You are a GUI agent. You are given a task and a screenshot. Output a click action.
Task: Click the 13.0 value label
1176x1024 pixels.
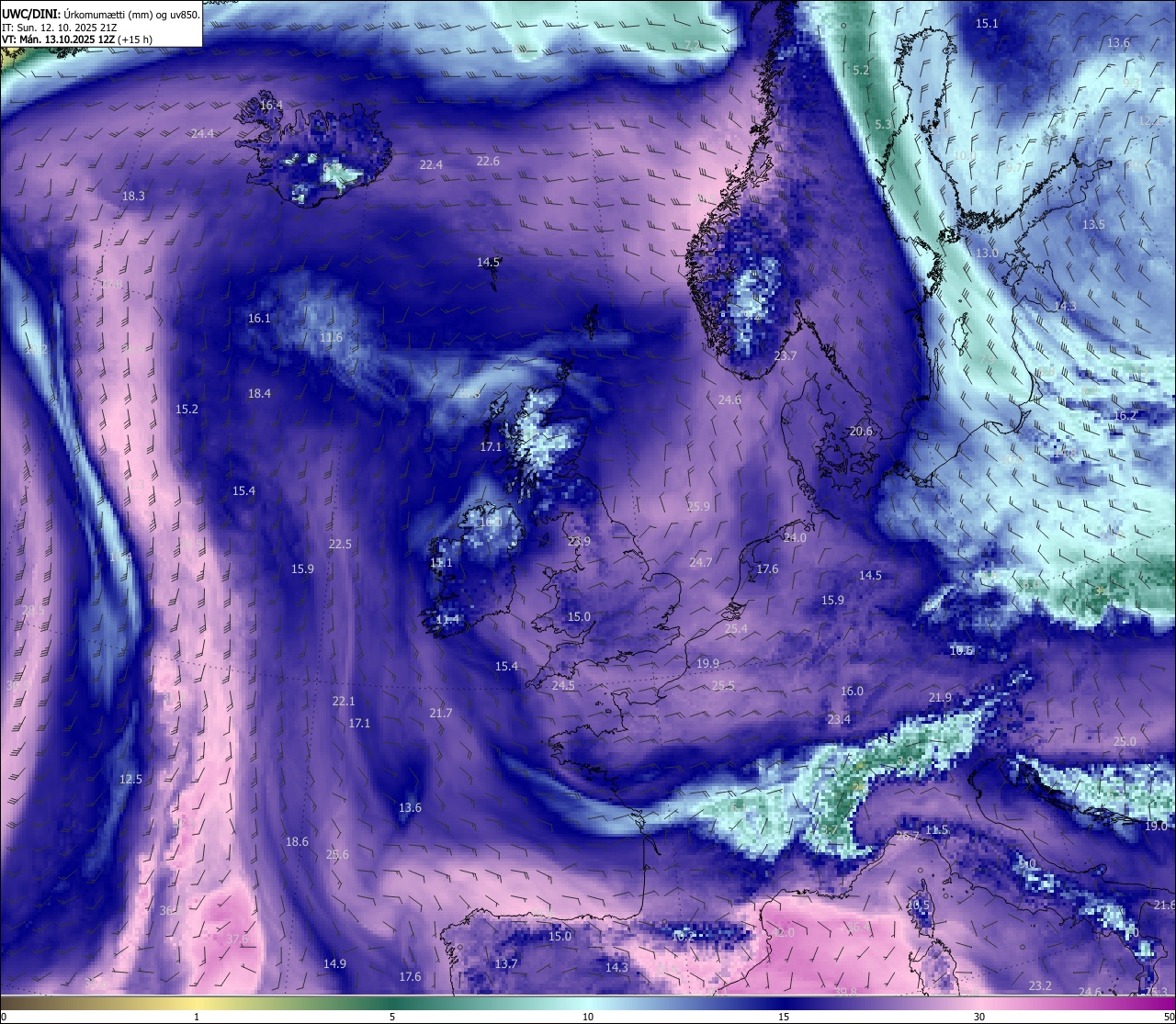pos(987,253)
